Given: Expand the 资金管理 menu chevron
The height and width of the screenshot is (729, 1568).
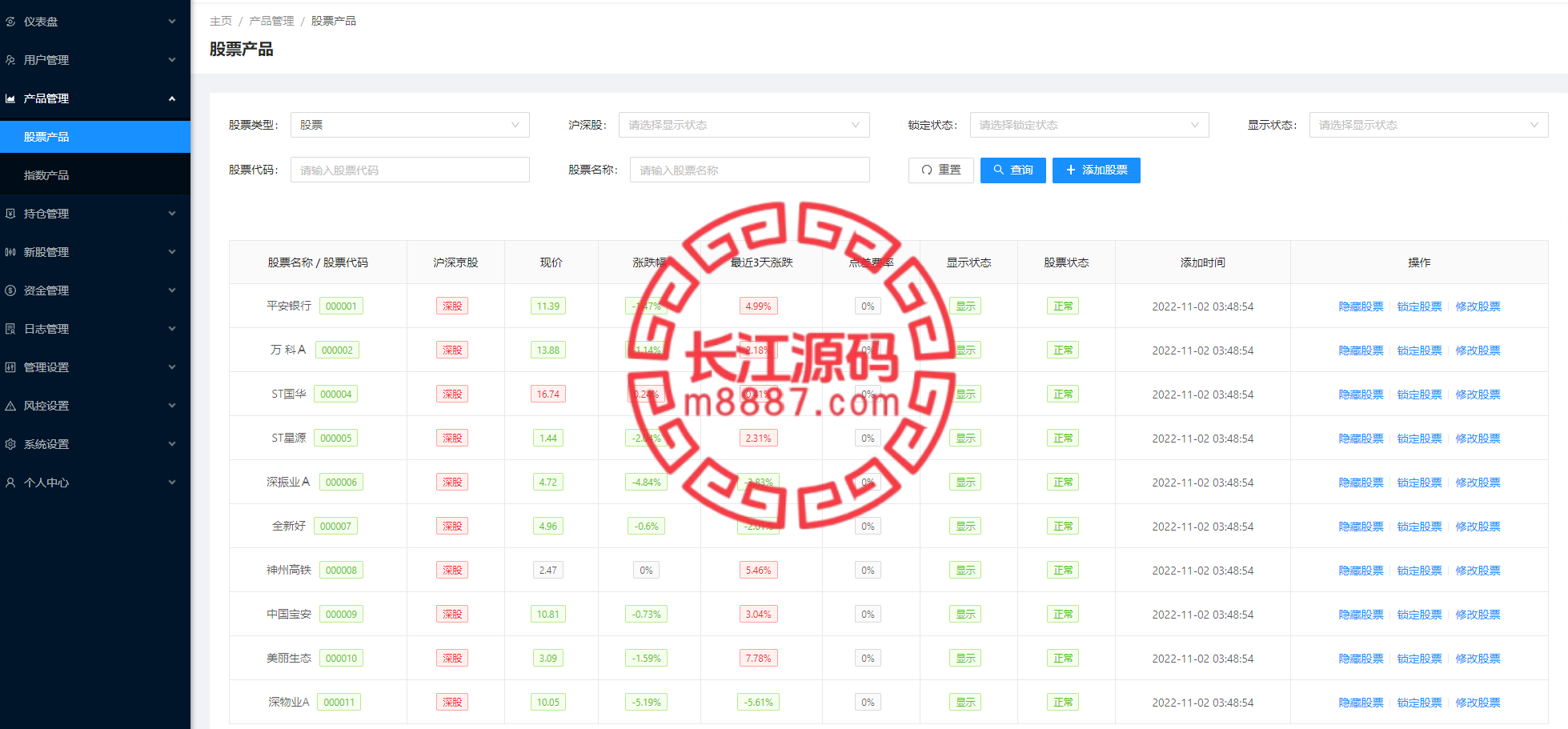Looking at the screenshot, I should pyautogui.click(x=172, y=290).
